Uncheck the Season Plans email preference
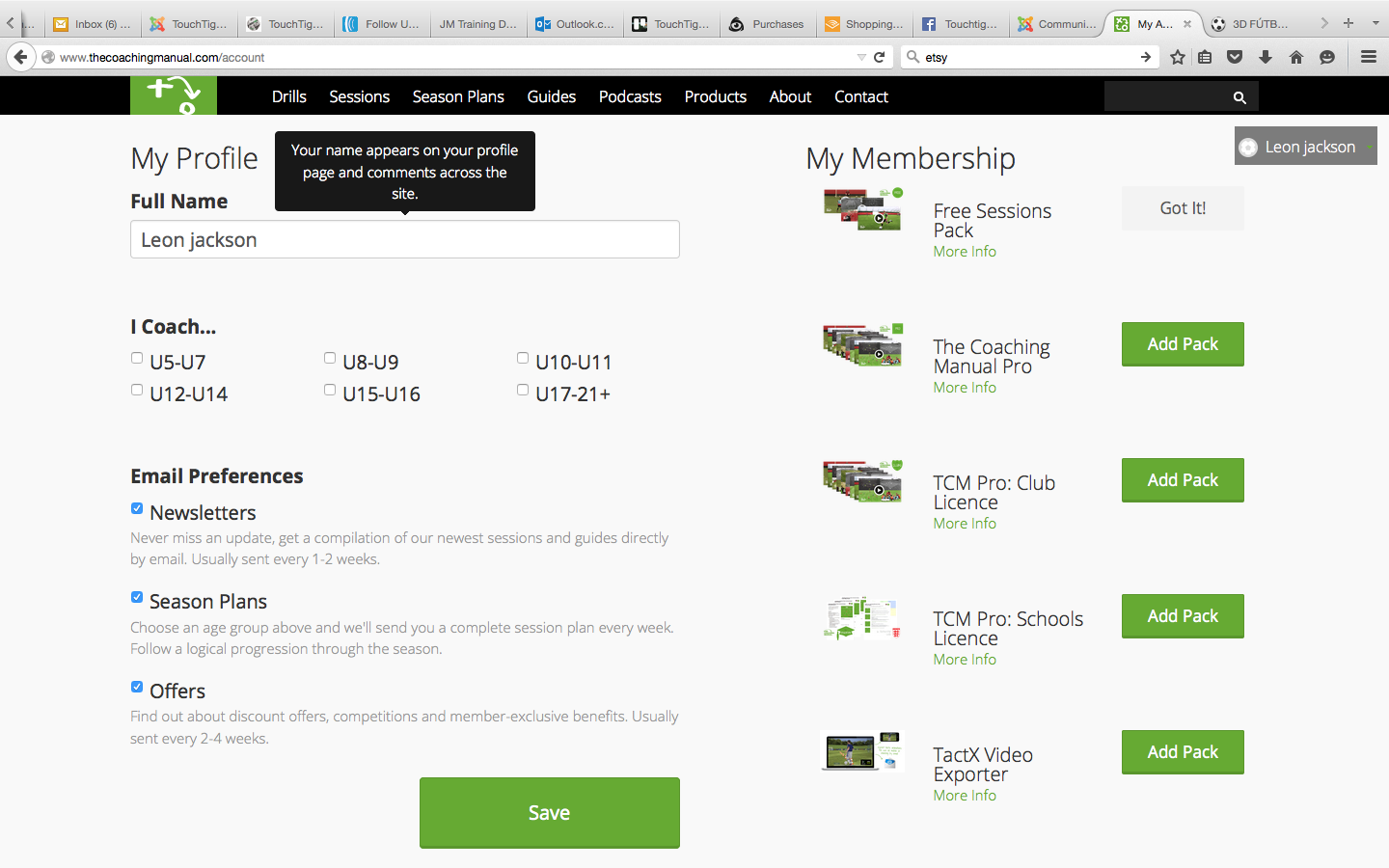1389x868 pixels. (137, 597)
